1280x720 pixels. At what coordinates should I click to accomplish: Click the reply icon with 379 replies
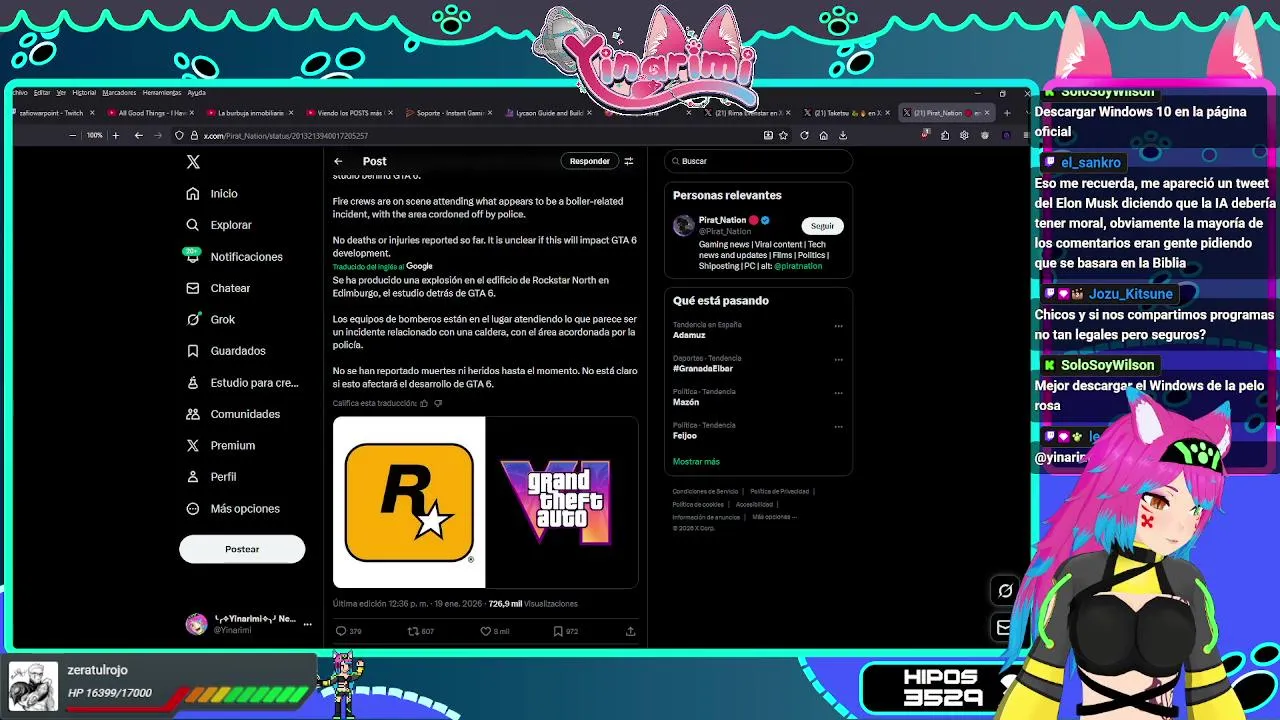(x=348, y=631)
